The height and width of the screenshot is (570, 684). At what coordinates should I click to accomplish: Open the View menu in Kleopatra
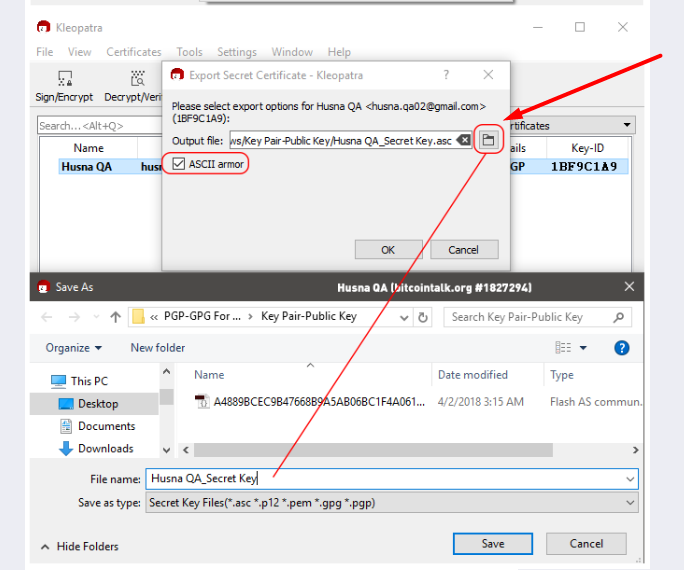[x=79, y=52]
